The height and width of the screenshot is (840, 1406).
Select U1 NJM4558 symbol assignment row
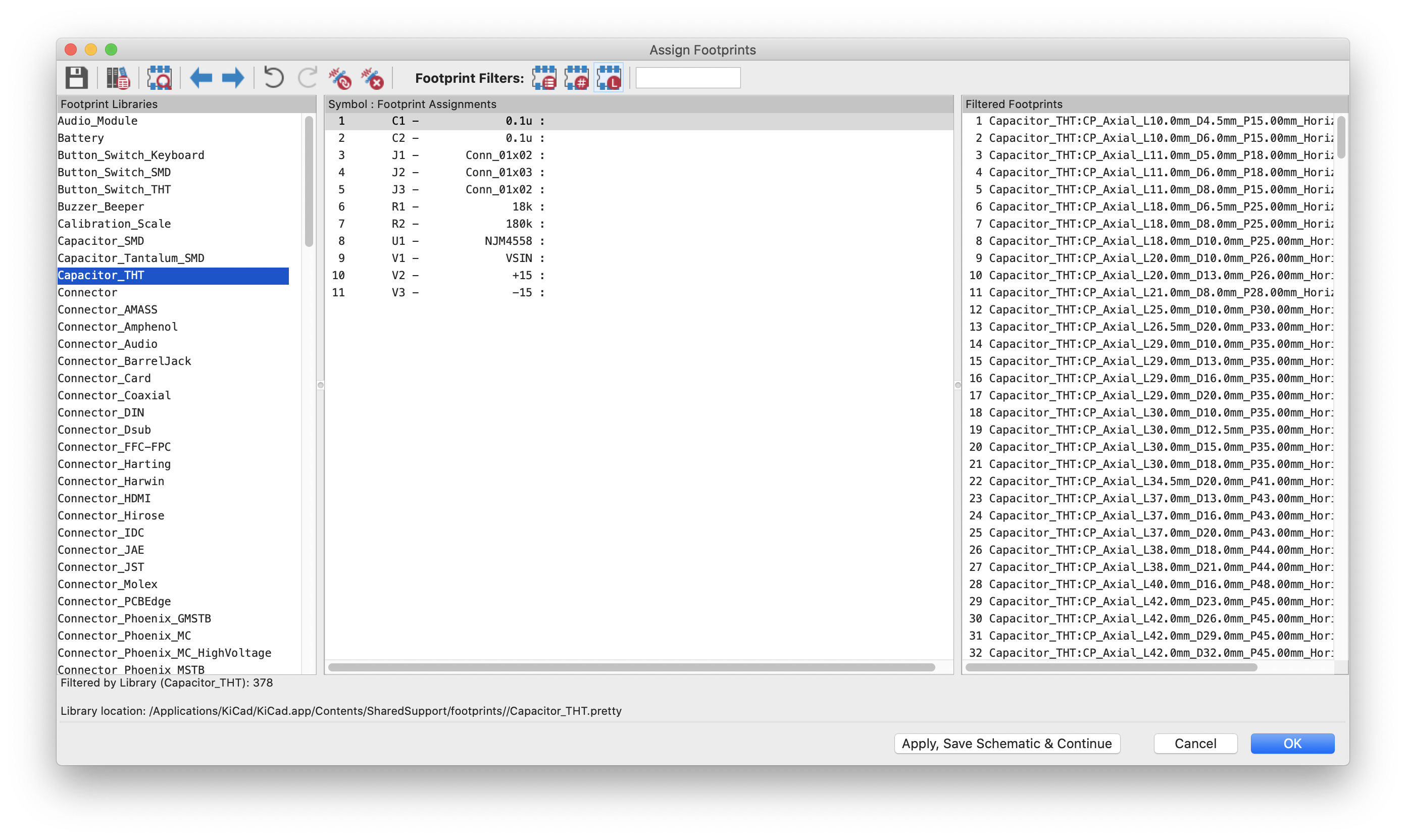[640, 240]
